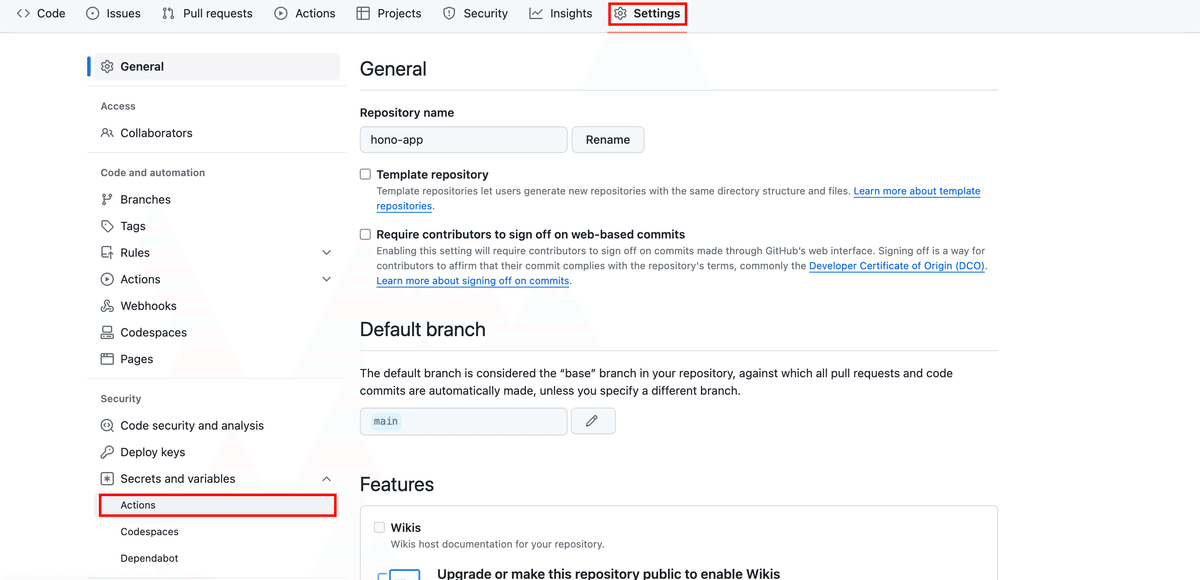This screenshot has height=580, width=1200.
Task: Click the pencil icon beside main branch
Action: click(592, 421)
